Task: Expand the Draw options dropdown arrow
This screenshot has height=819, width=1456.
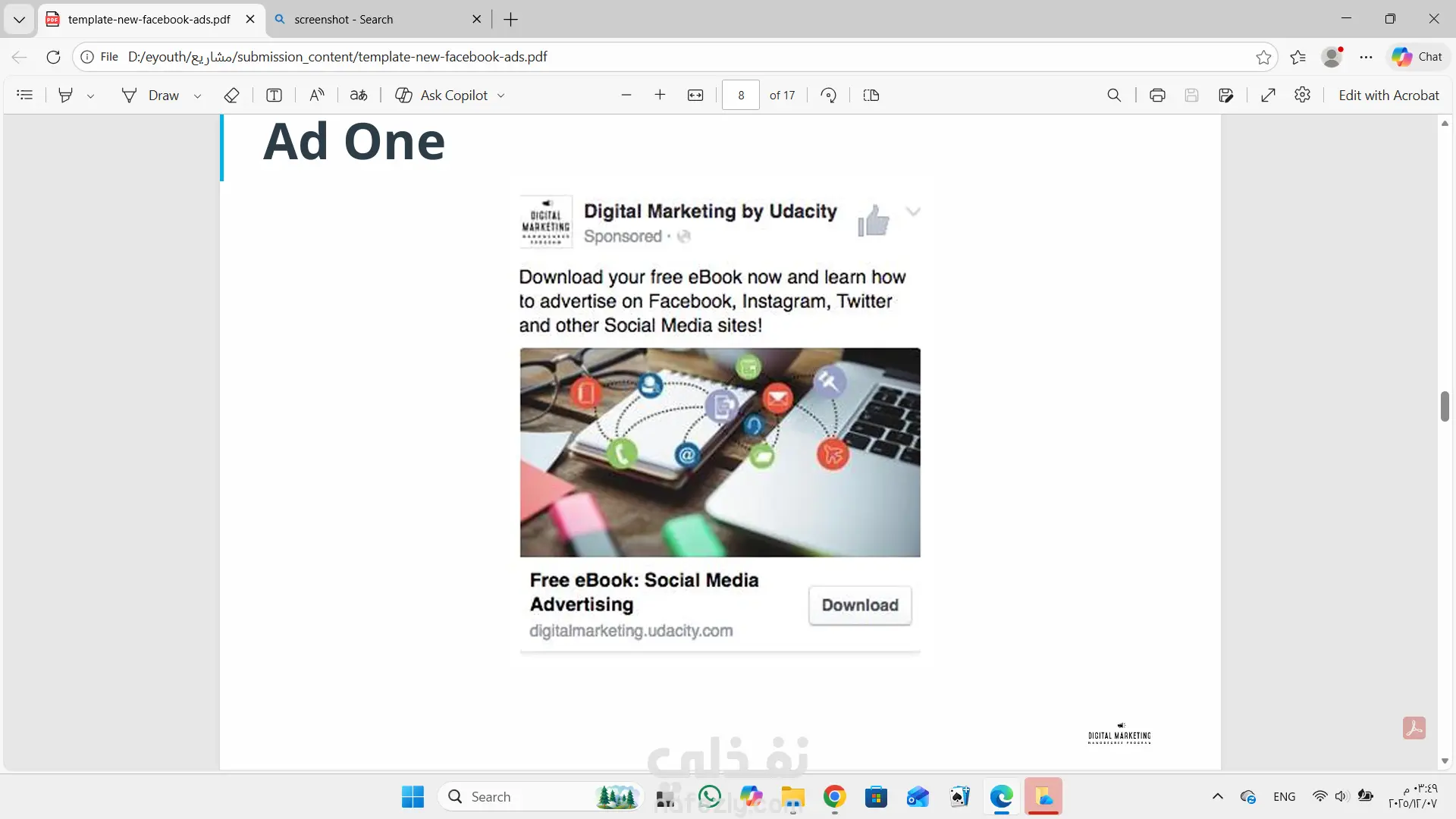Action: (198, 96)
